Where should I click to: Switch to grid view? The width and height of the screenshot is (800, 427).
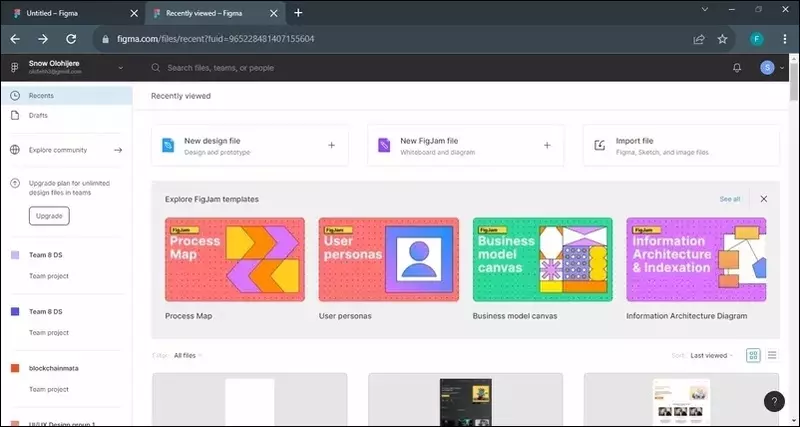(753, 356)
